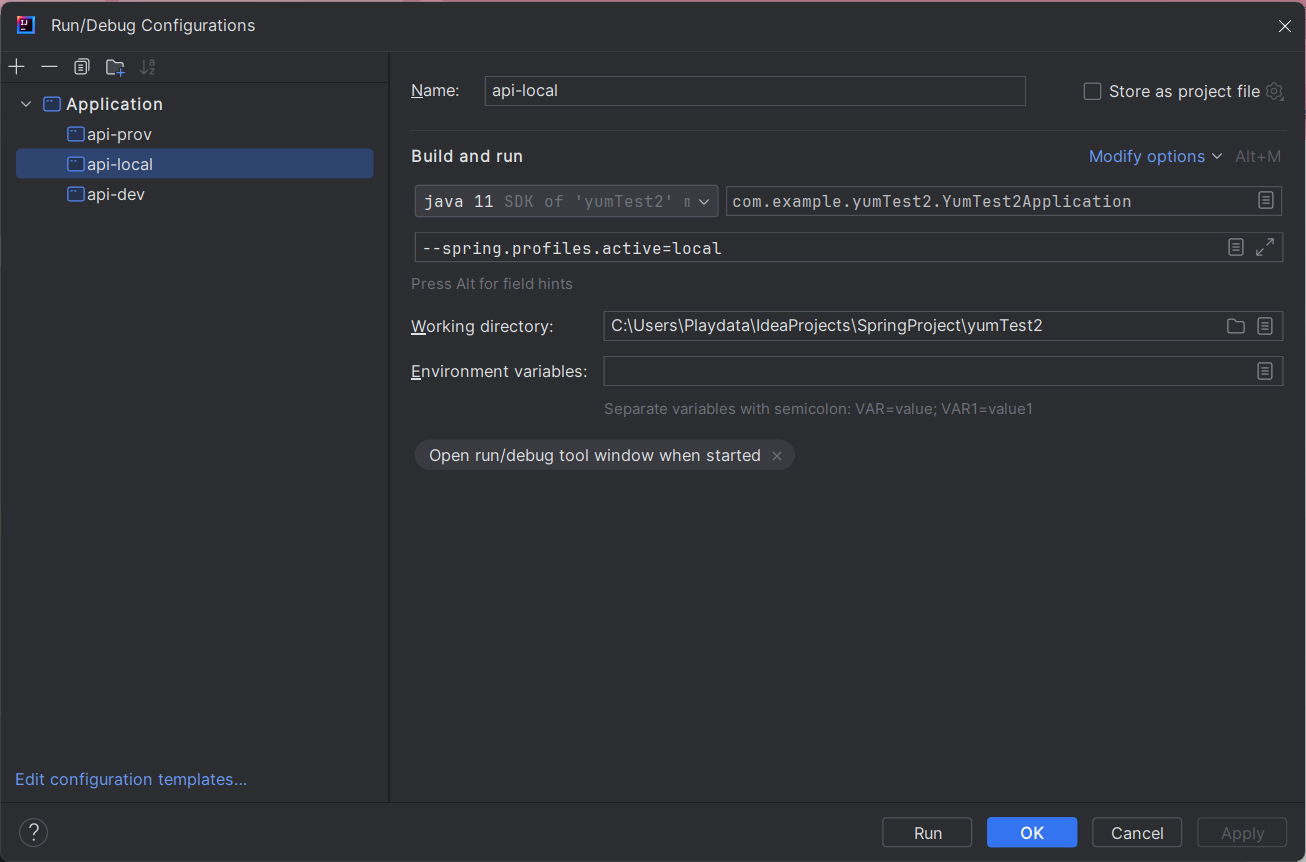Click Cancel button
This screenshot has height=862, width=1306.
(1137, 833)
